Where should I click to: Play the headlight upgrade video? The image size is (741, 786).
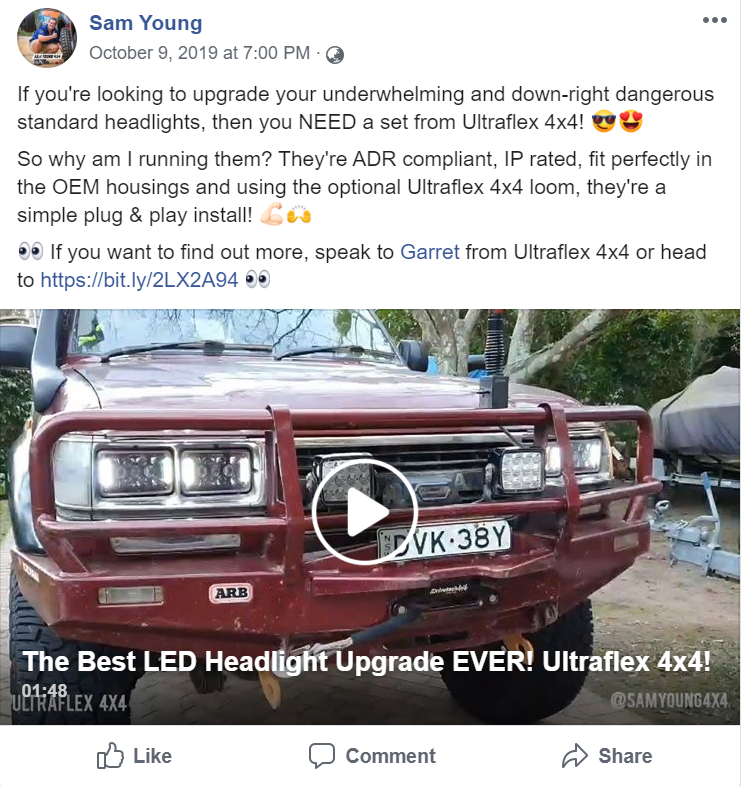coord(364,512)
